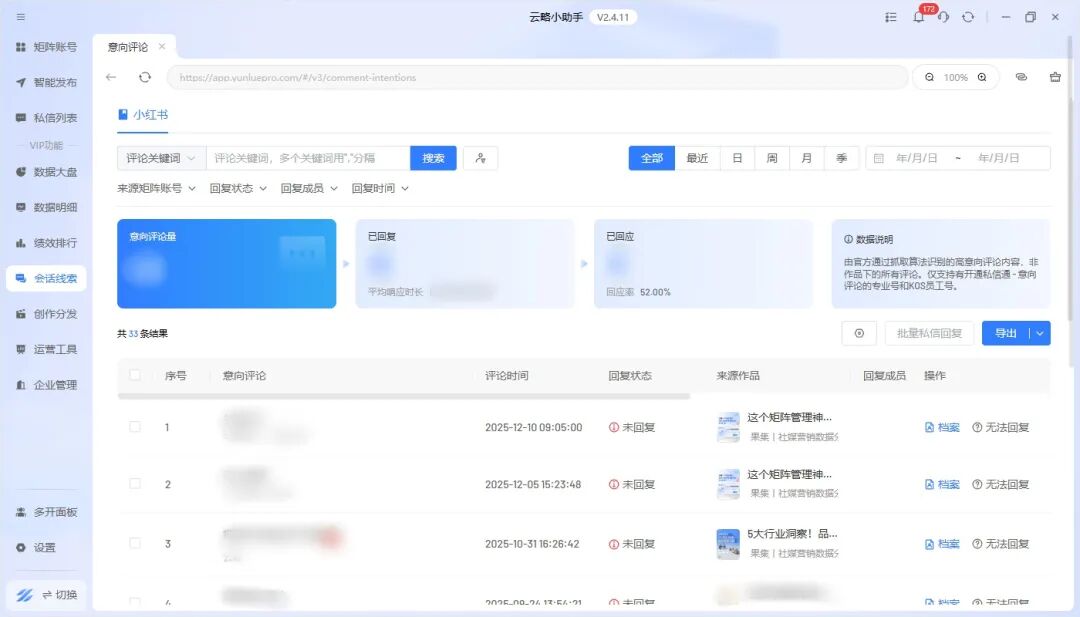Click the notification bell icon
The height and width of the screenshot is (617, 1080).
point(918,17)
